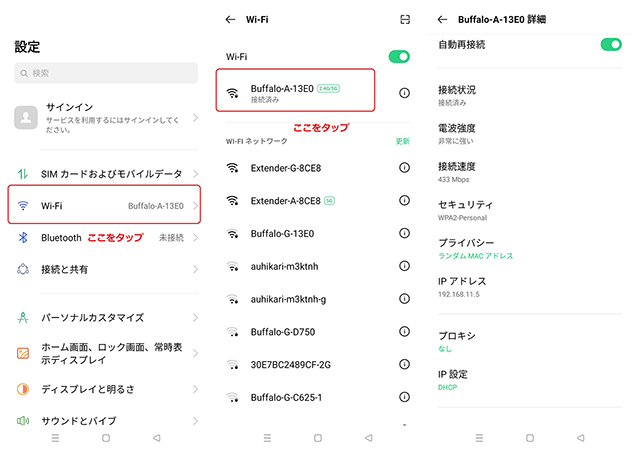Open info for 30E7BC2489CF-2G network

point(404,364)
